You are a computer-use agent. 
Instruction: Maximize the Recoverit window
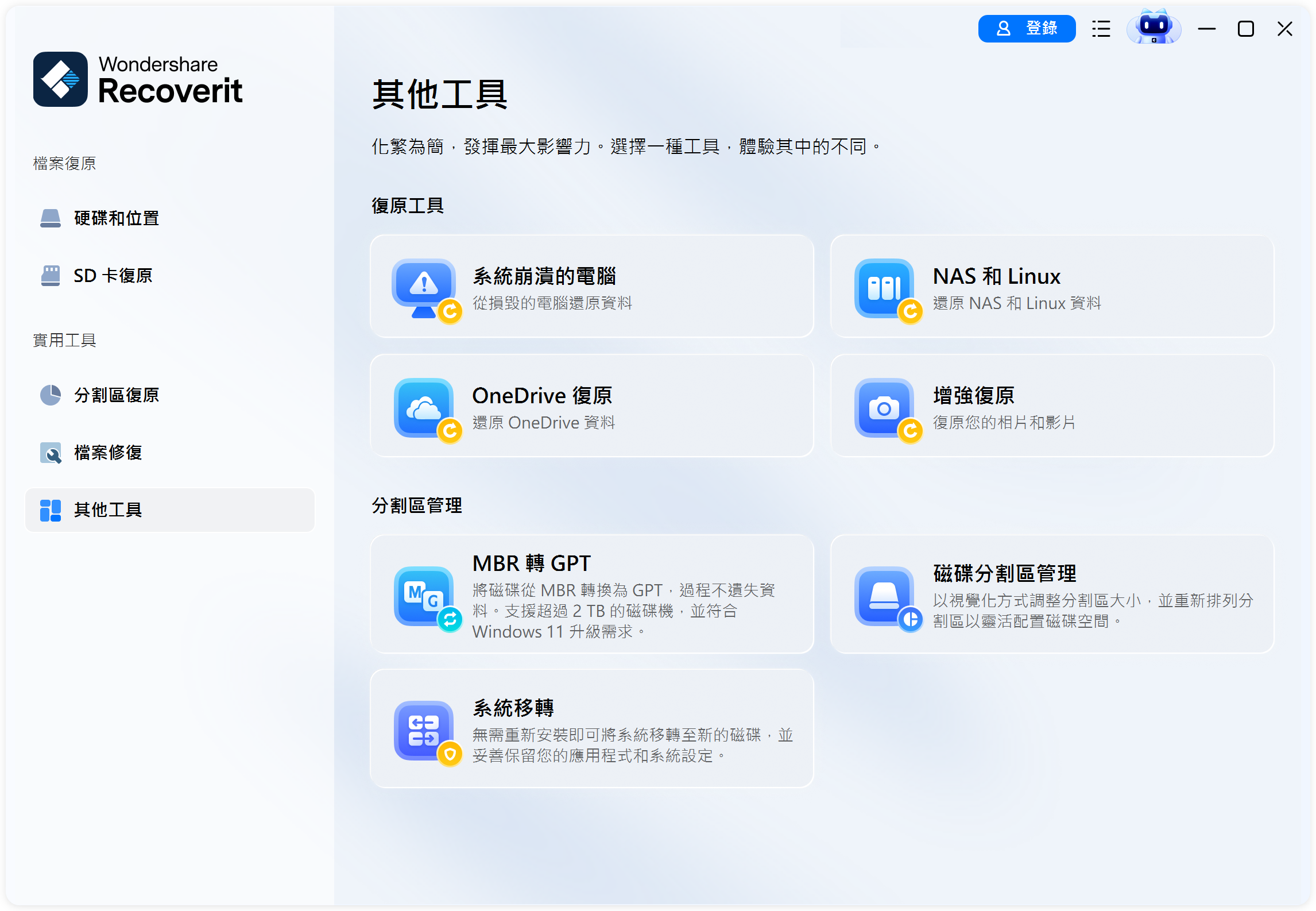1245,29
